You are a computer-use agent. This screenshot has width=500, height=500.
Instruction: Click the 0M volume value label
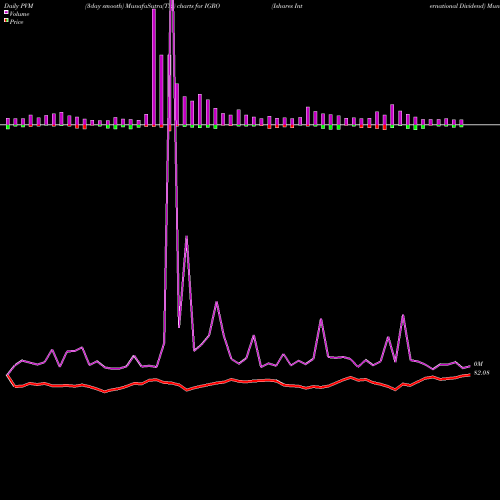tap(478, 364)
